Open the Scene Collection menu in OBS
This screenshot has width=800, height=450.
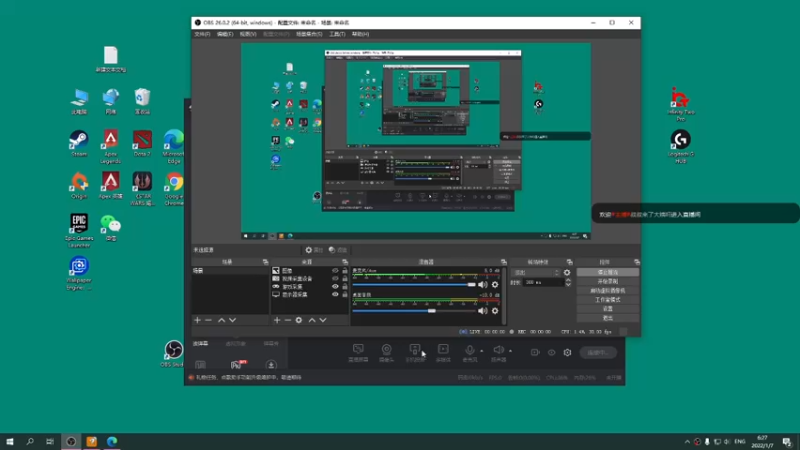click(309, 34)
